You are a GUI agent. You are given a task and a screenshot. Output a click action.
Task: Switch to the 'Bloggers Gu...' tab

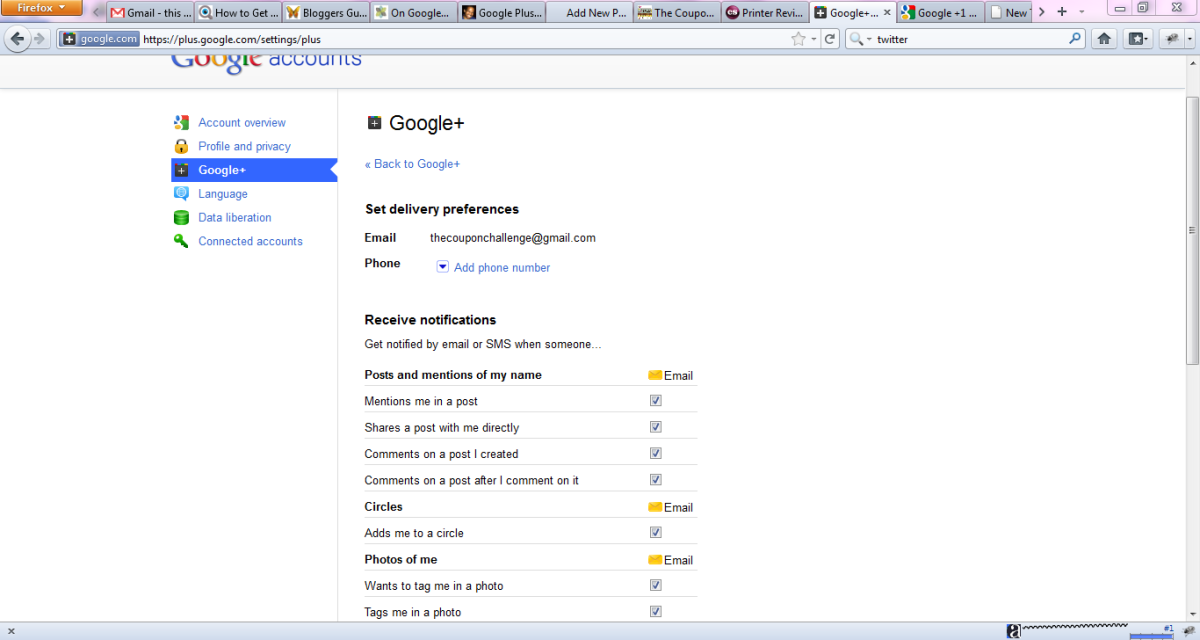(x=325, y=13)
